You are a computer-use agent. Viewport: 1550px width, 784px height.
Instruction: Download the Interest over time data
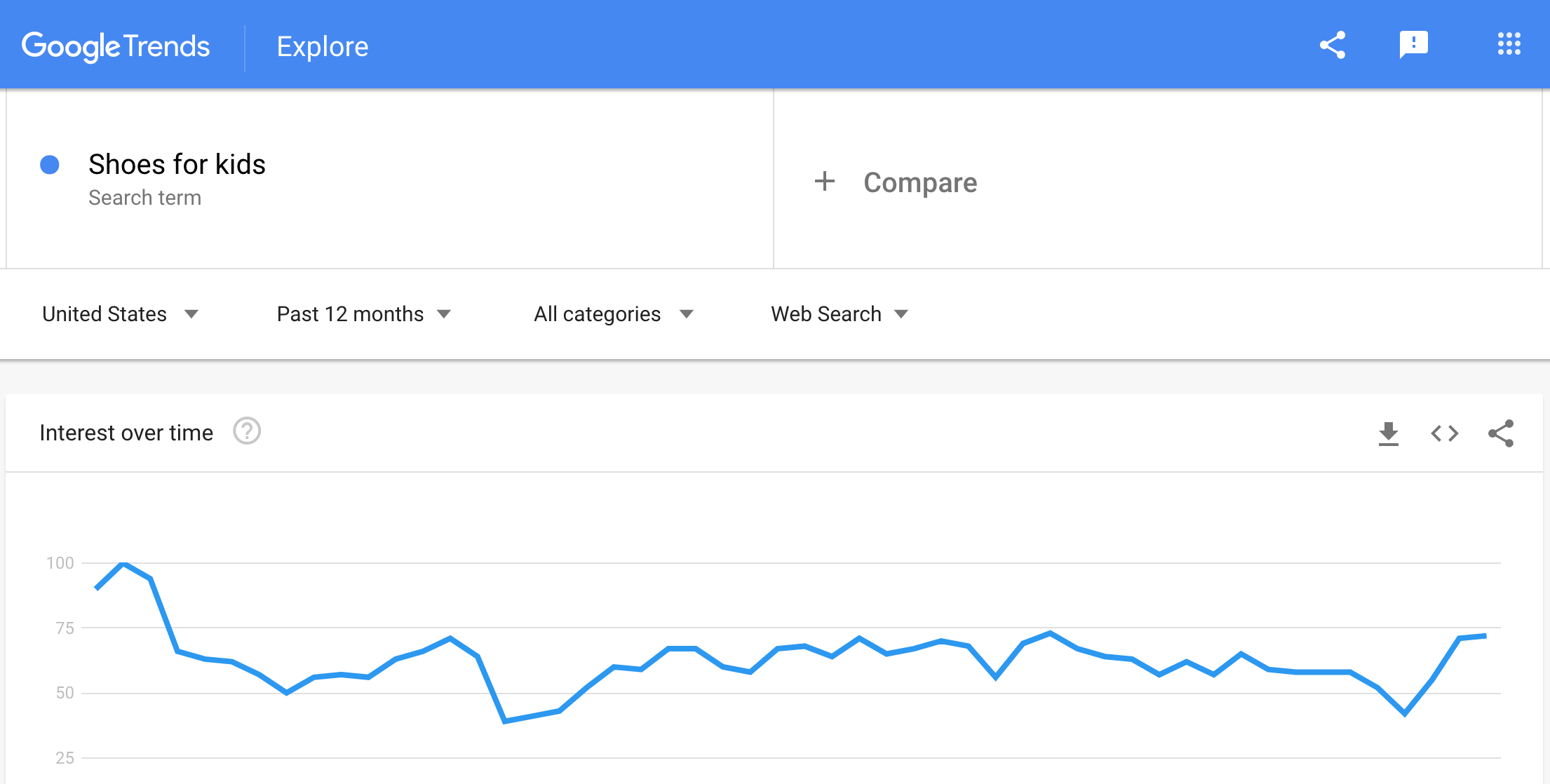click(1388, 433)
